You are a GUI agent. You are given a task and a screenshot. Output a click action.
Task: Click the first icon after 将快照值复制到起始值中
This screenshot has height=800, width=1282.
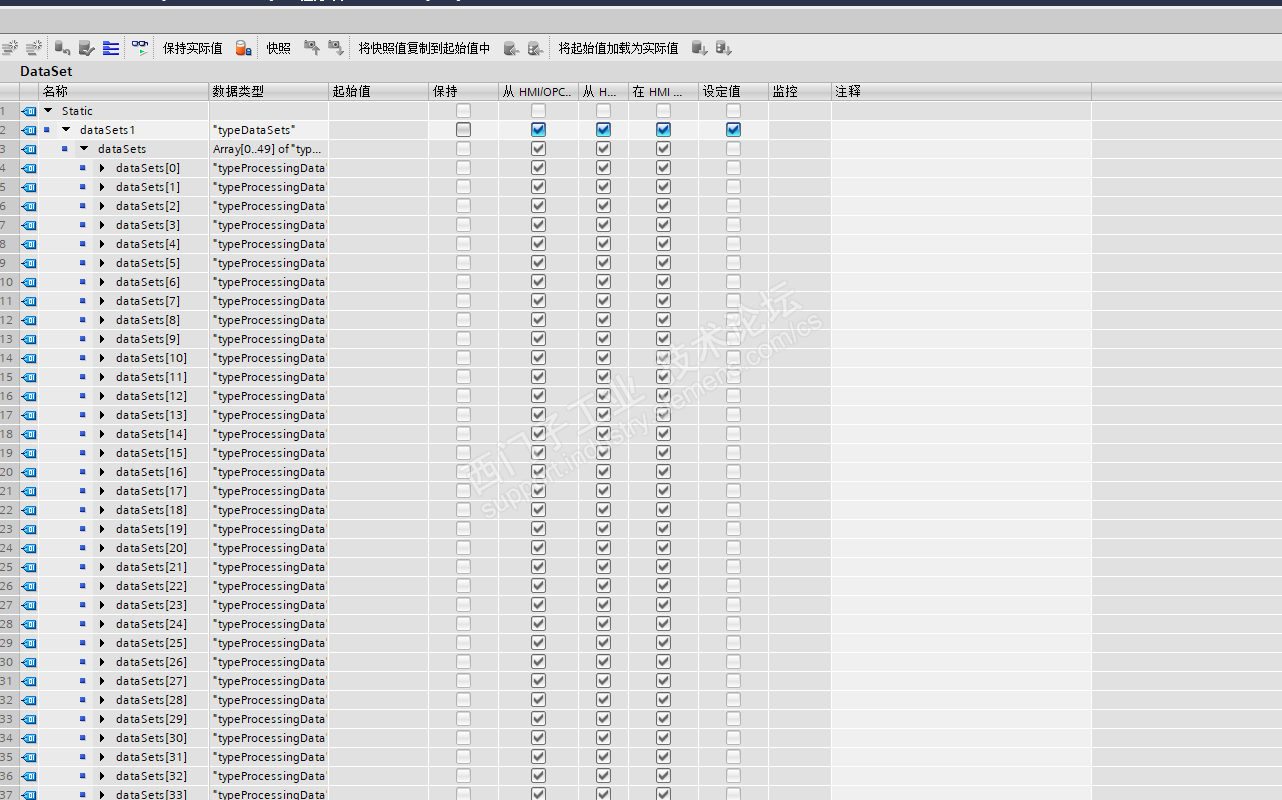tap(511, 47)
